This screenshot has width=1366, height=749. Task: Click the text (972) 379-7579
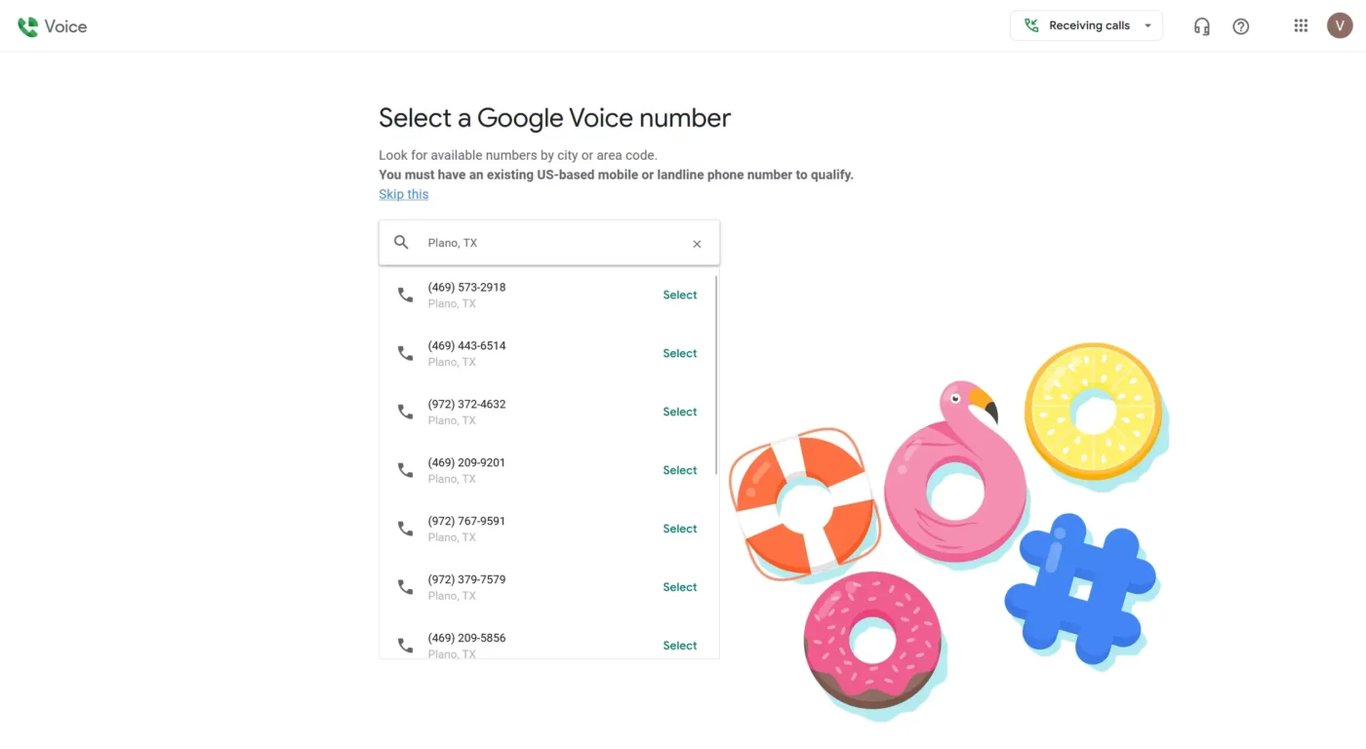(x=467, y=580)
